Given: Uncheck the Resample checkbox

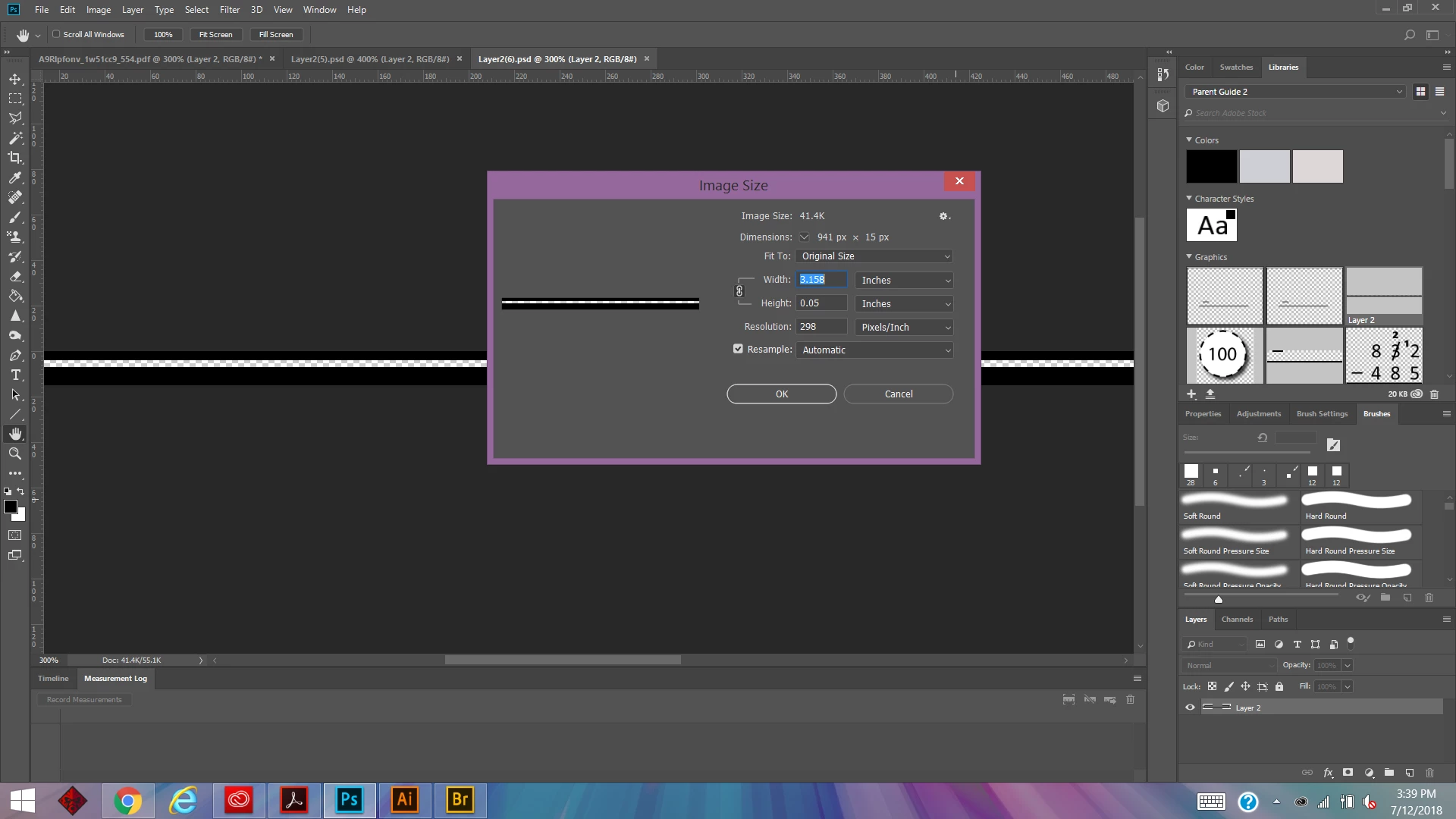Looking at the screenshot, I should (738, 349).
